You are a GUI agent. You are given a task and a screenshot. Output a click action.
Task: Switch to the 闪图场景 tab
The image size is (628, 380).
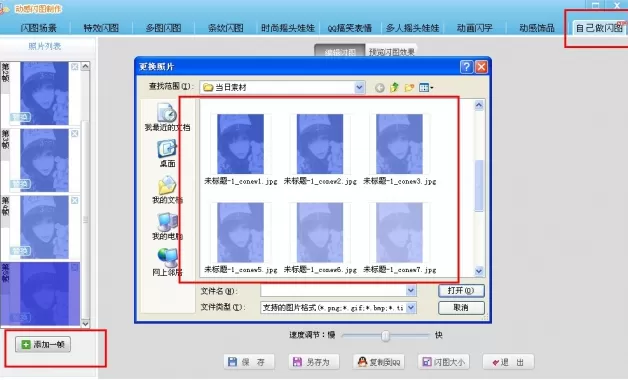pyautogui.click(x=38, y=28)
